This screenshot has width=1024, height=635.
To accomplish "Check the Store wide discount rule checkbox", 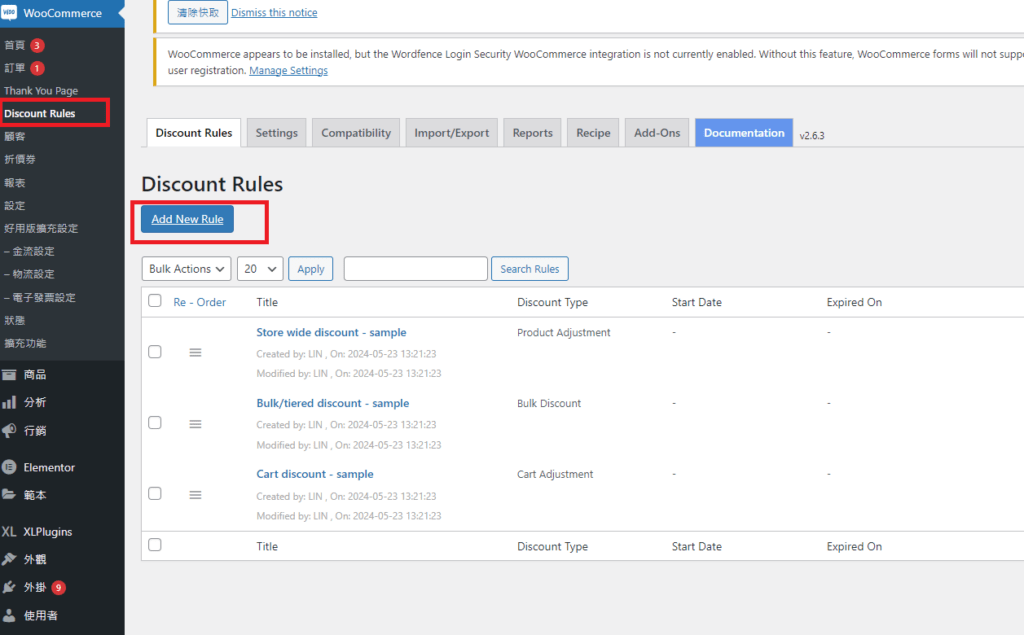I will [x=155, y=352].
